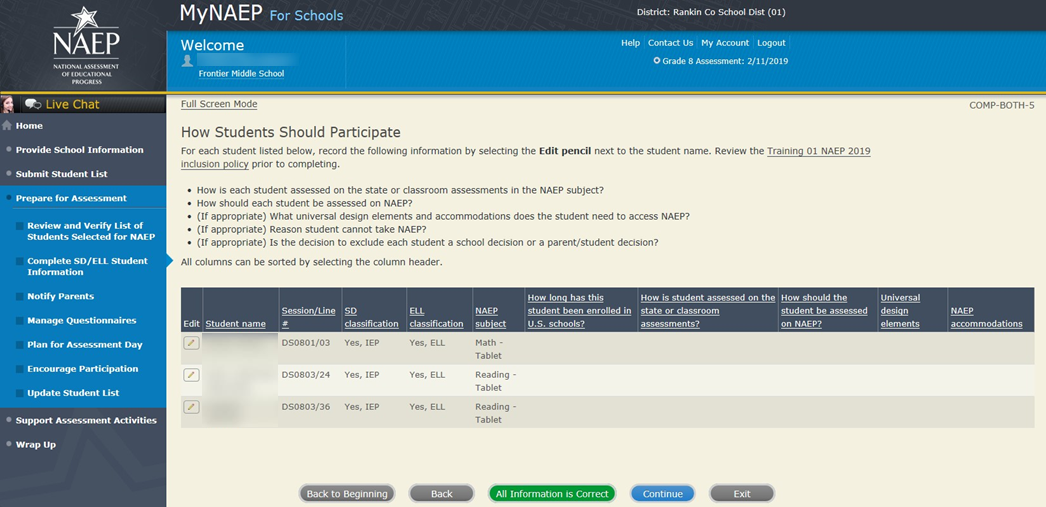Image resolution: width=1046 pixels, height=507 pixels.
Task: Click Logout
Action: pyautogui.click(x=771, y=43)
